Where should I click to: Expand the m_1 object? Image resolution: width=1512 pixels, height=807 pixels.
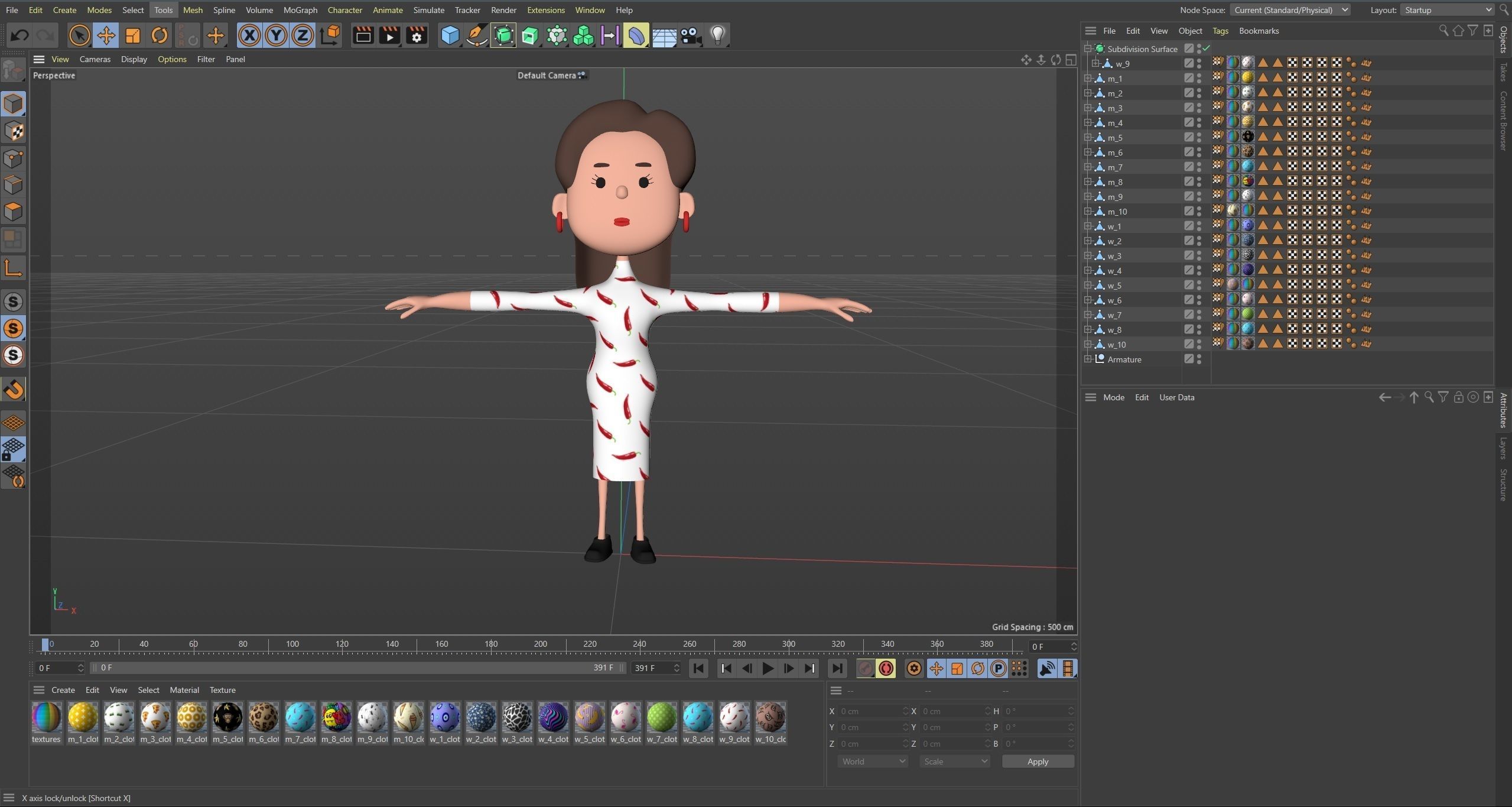point(1087,78)
